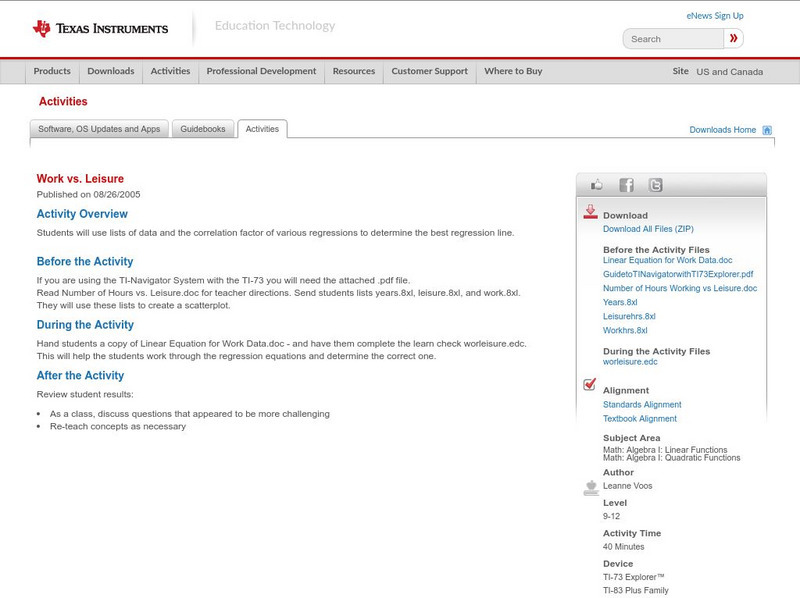Screen dimensions: 800x598
Task: Click the TI-83 Plus Family device text
Action: (x=636, y=590)
